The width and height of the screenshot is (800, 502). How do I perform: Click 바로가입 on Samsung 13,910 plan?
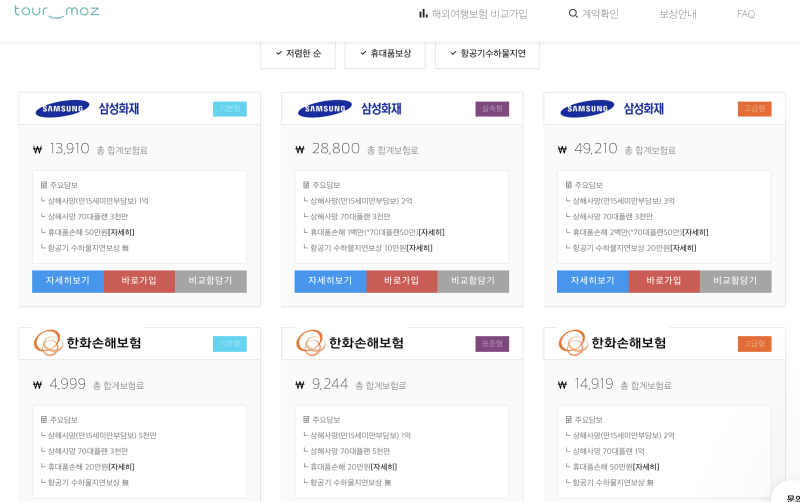coord(139,281)
